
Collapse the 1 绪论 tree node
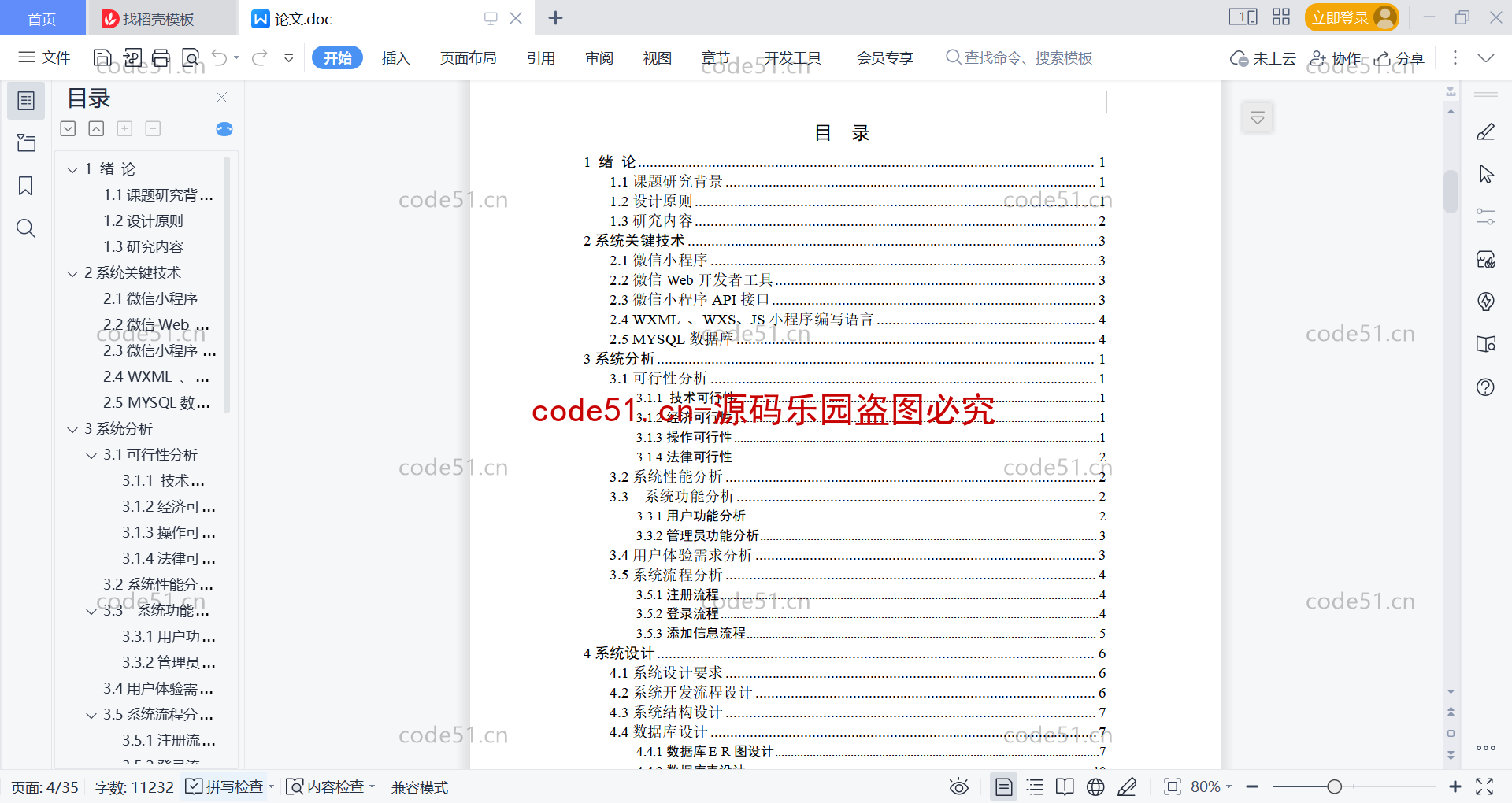point(72,169)
